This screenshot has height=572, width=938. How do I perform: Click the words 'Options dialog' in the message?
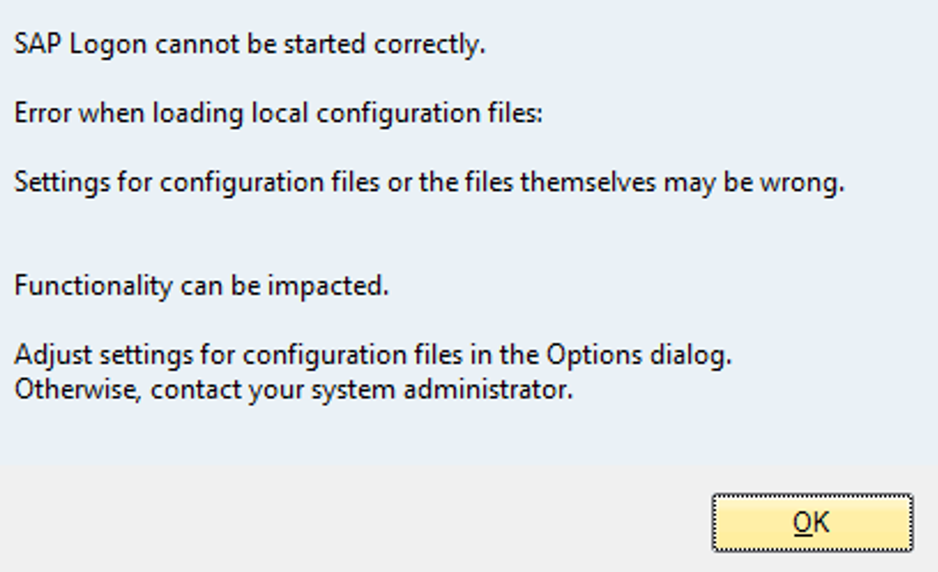tap(639, 355)
